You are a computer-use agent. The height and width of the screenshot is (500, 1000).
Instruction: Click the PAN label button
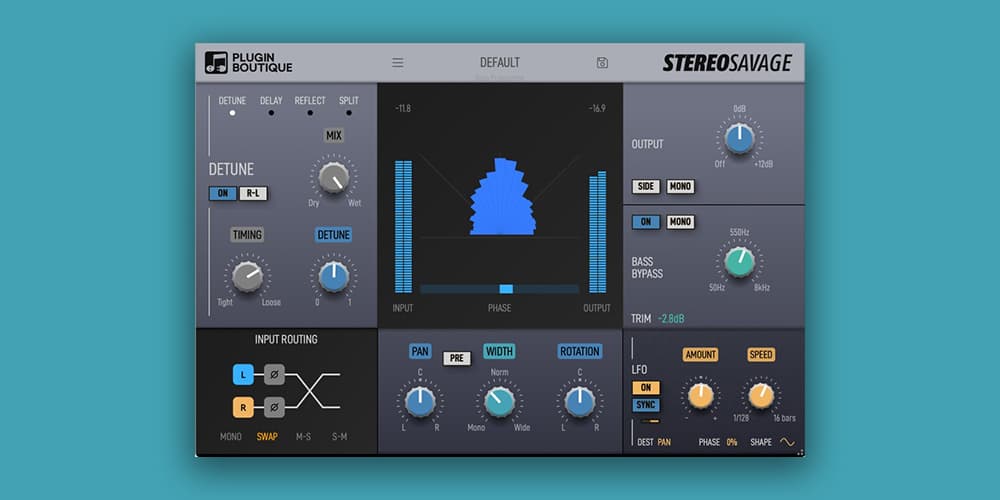coord(420,351)
